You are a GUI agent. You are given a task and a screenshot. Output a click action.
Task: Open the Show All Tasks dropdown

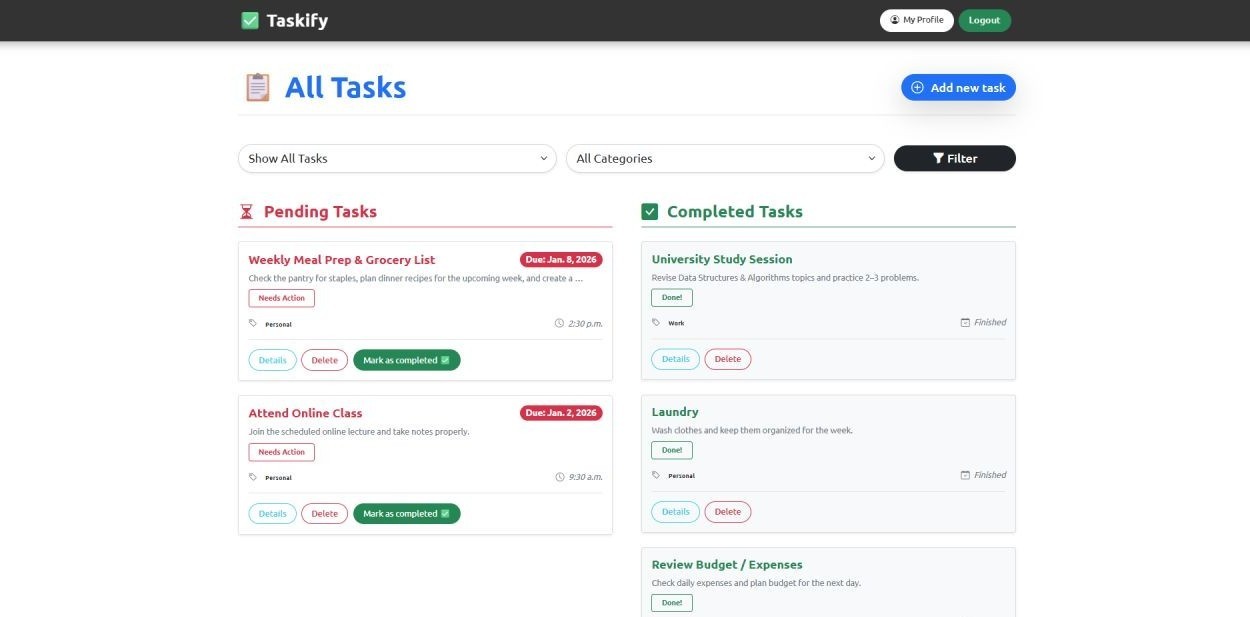(x=396, y=158)
